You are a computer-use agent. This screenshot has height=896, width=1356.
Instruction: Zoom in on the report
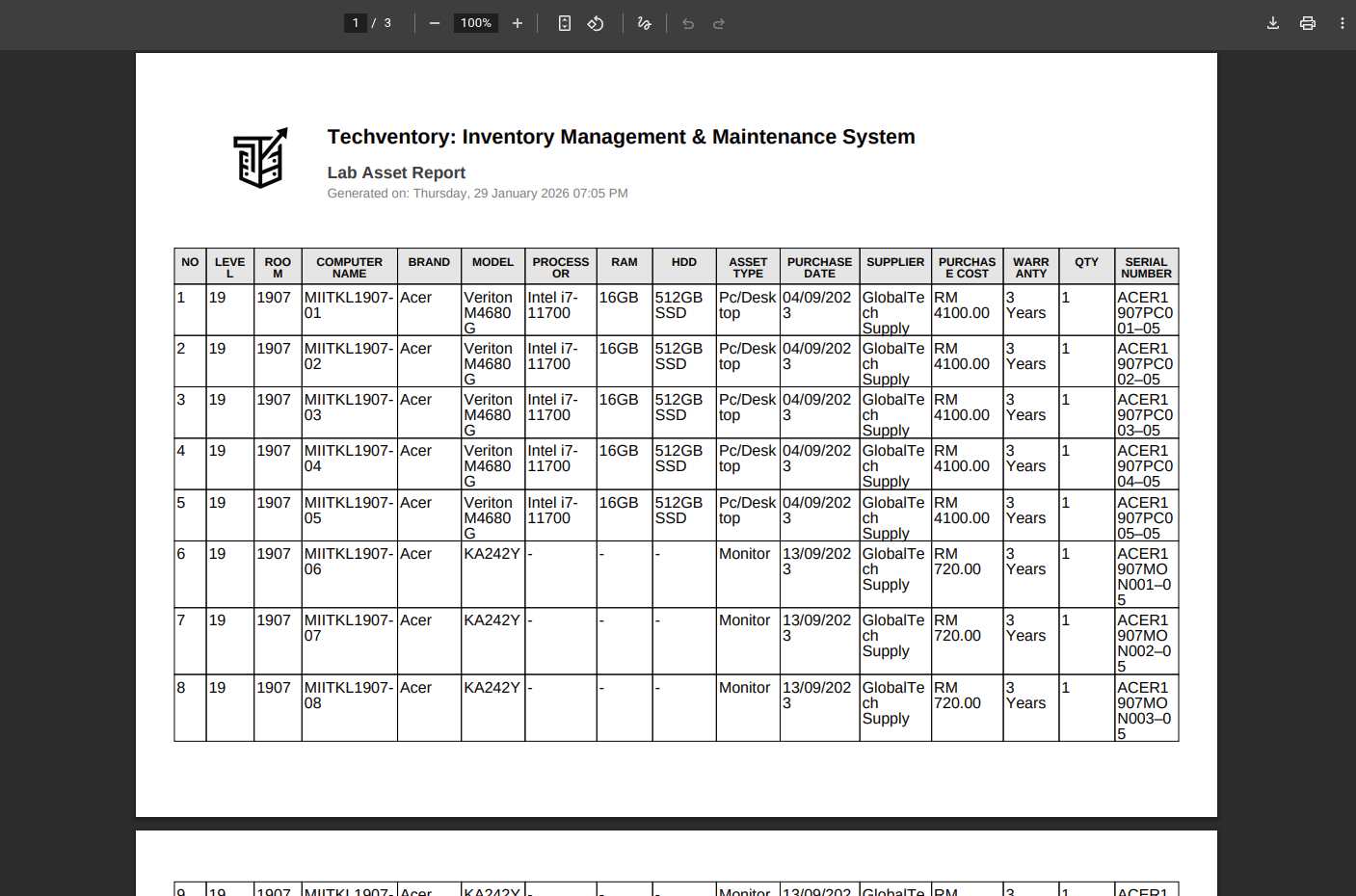click(x=517, y=22)
